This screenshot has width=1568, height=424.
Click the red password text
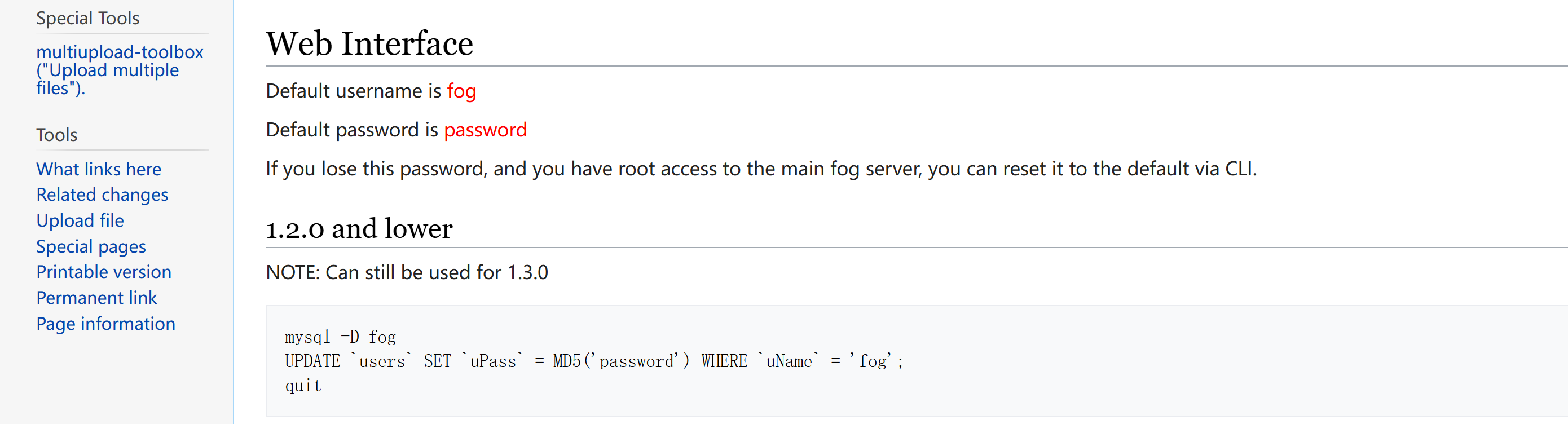point(485,130)
